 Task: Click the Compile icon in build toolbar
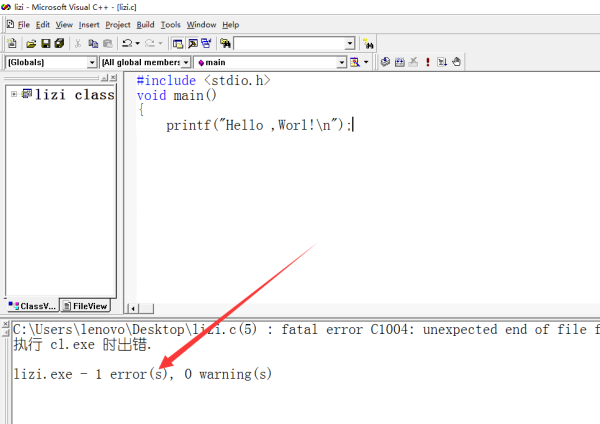[385, 62]
